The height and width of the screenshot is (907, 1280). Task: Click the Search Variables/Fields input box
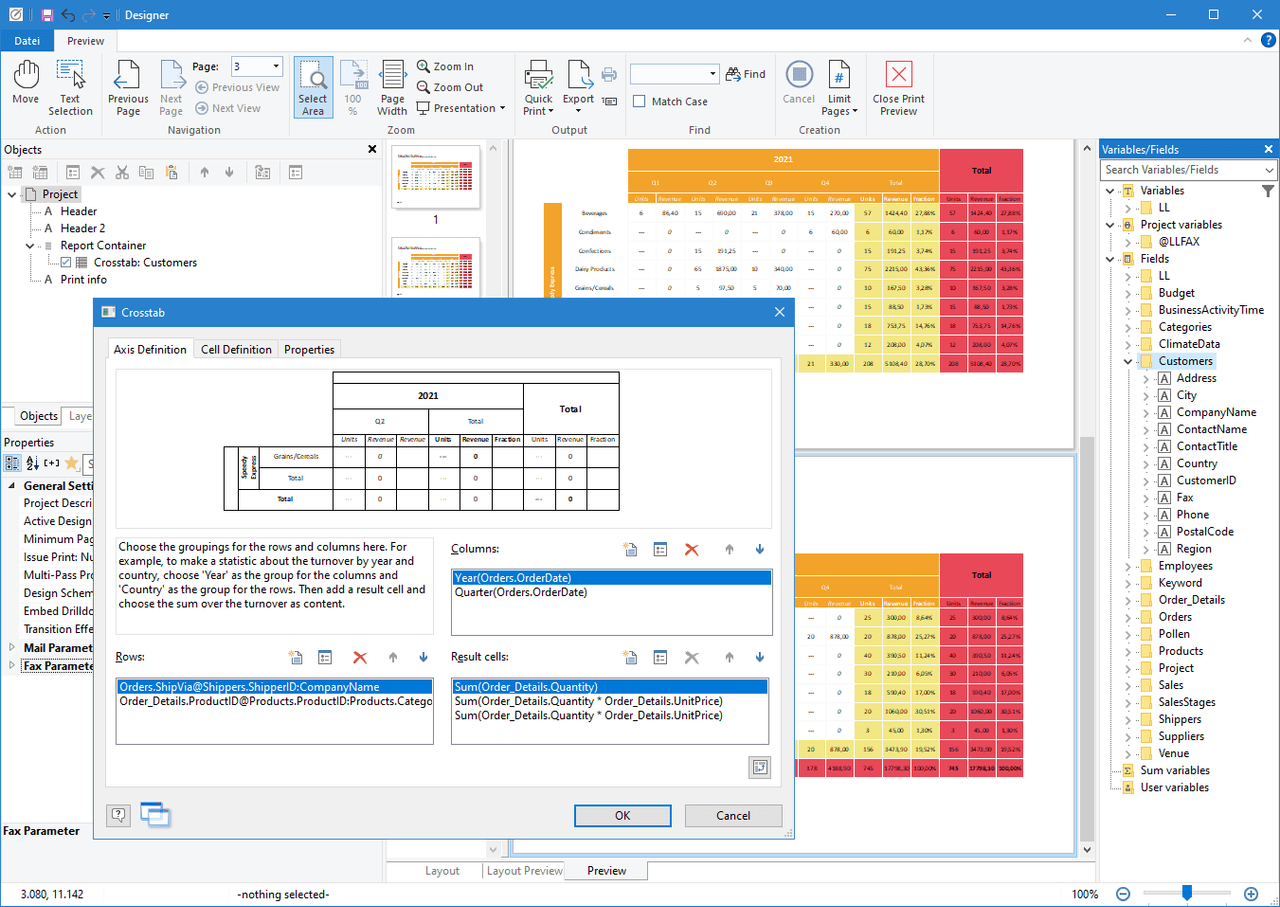1180,170
